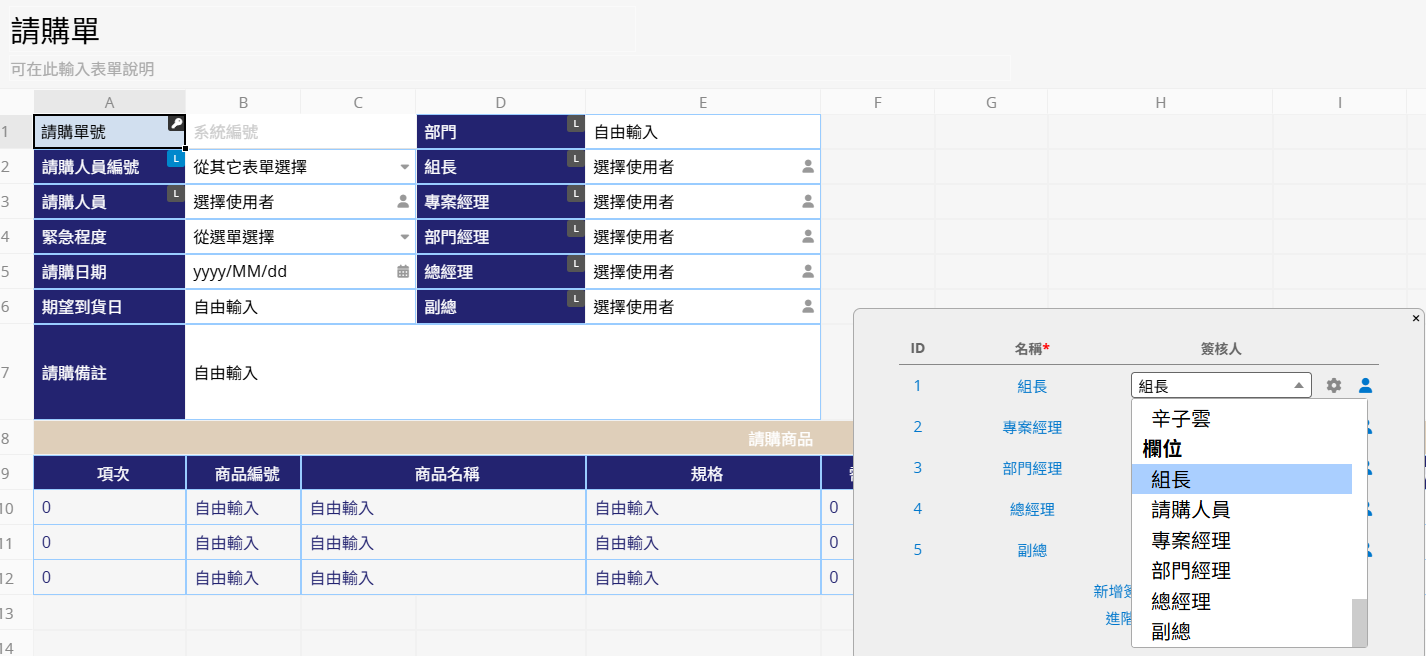Click the 請購單 form title field
The height and width of the screenshot is (656, 1426).
click(x=320, y=31)
